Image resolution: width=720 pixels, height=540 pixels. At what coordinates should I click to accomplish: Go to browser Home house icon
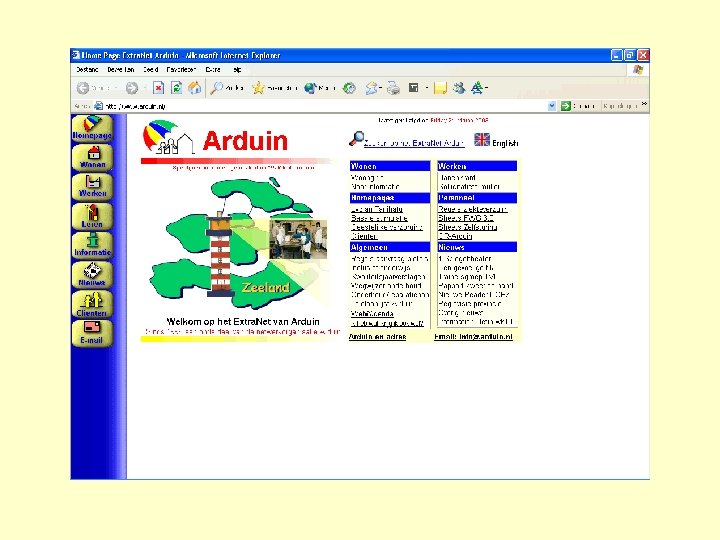pos(195,88)
